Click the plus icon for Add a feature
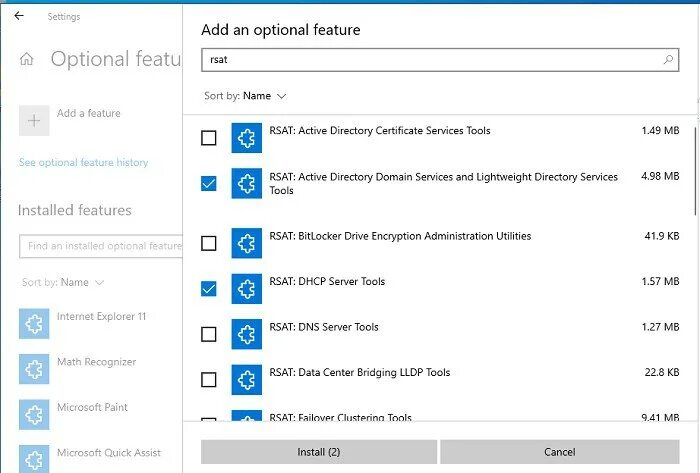Viewport: 700px width, 473px height. pos(34,120)
